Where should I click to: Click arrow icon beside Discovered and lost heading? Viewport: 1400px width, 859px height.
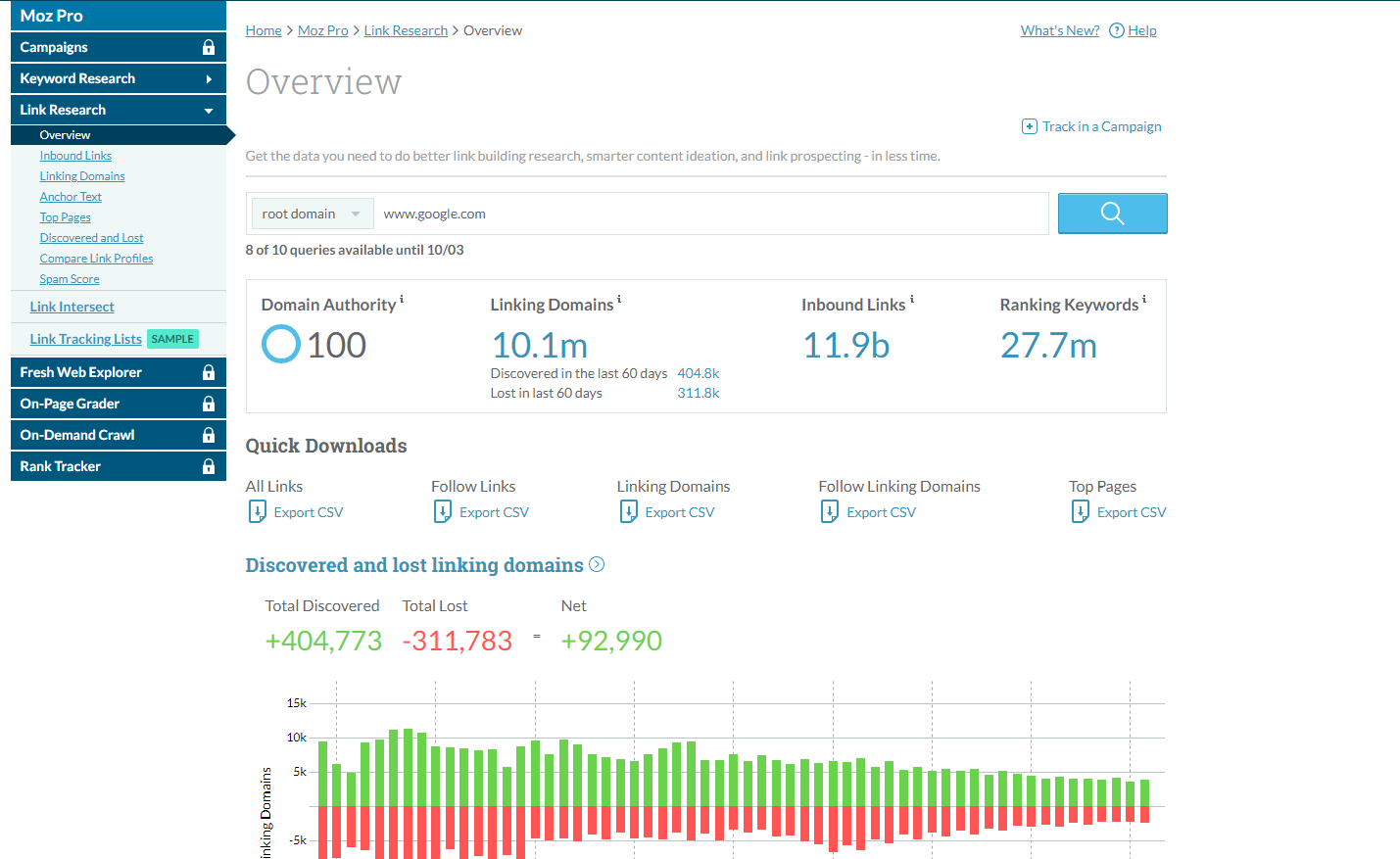(x=597, y=564)
